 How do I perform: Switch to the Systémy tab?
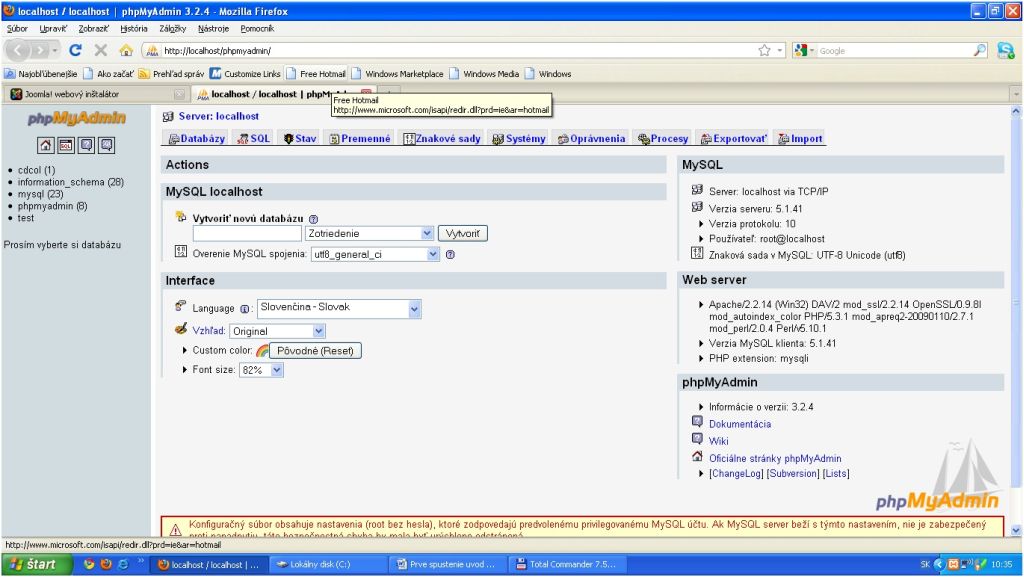[x=519, y=138]
